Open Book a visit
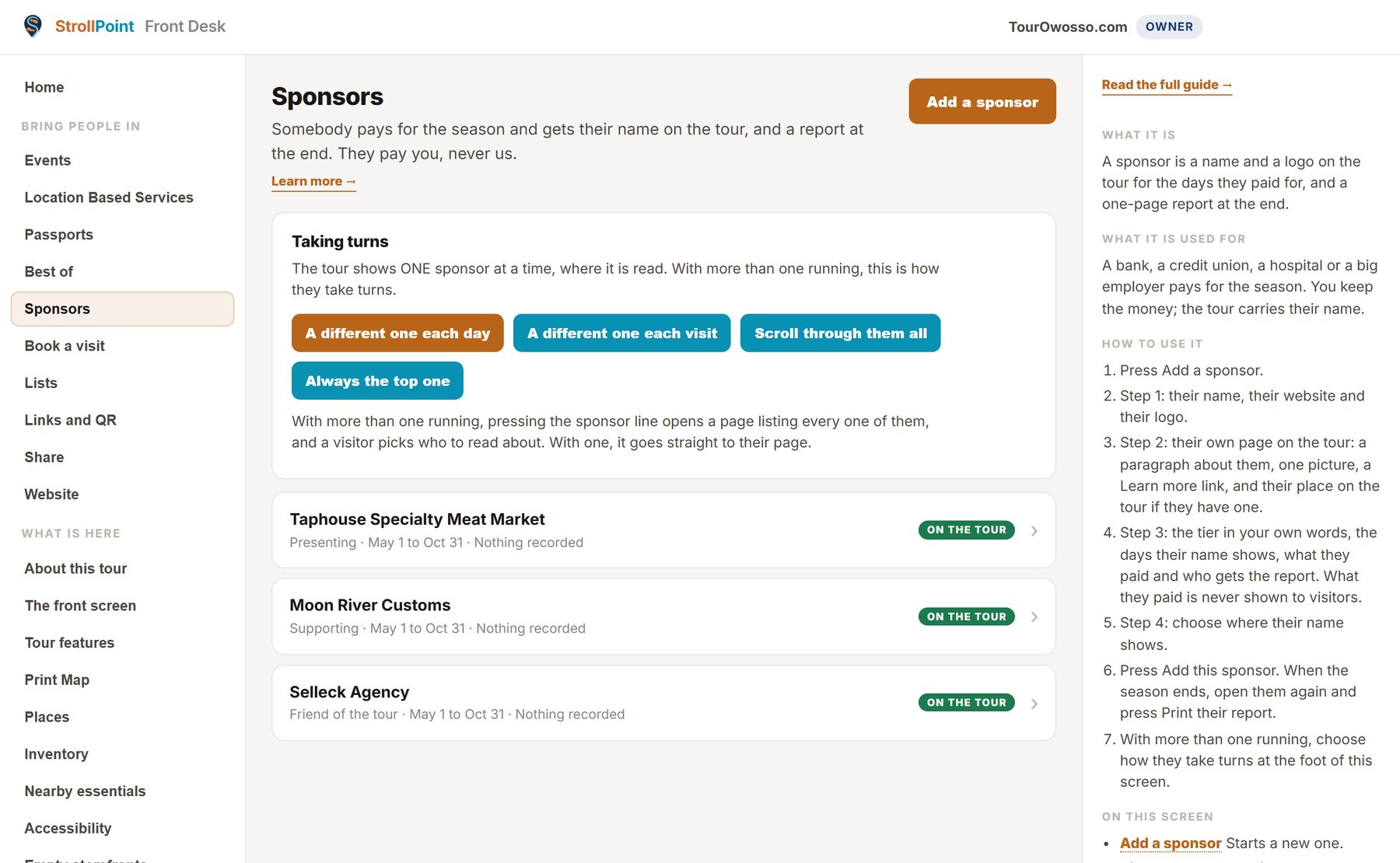This screenshot has height=863, width=1400. point(65,346)
